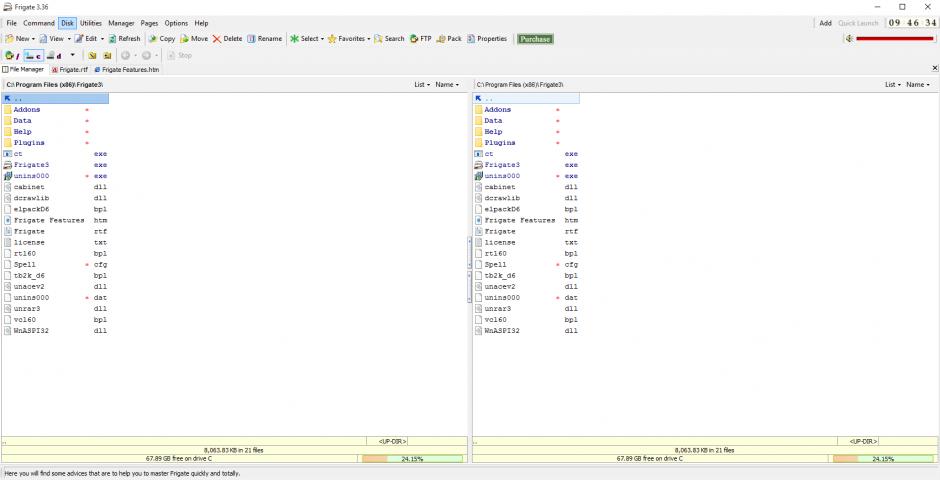Open the File menu
940x480 pixels.
click(x=11, y=23)
